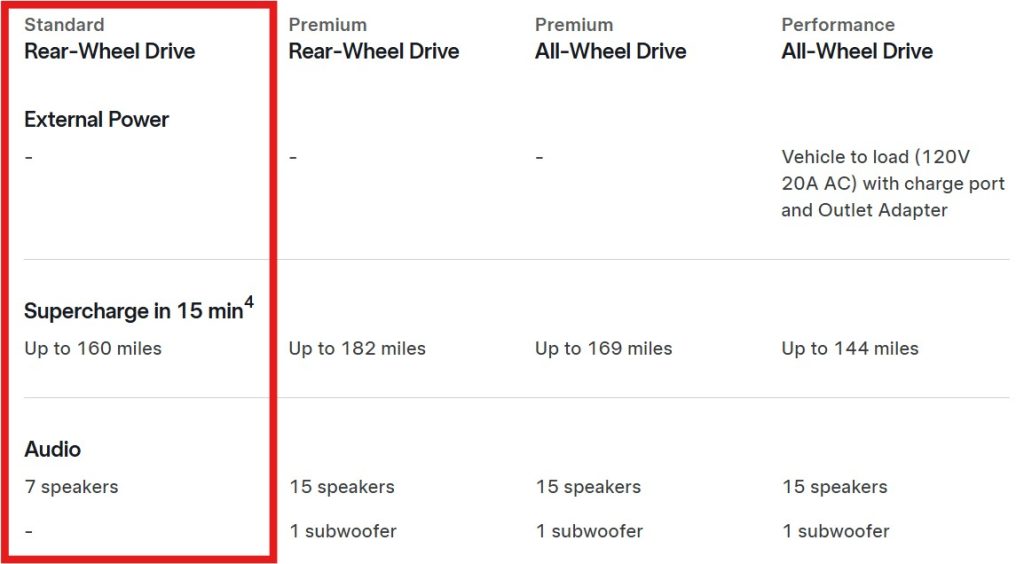Click the External Power section heading
Viewport: 1024px width, 564px height.
click(x=97, y=119)
